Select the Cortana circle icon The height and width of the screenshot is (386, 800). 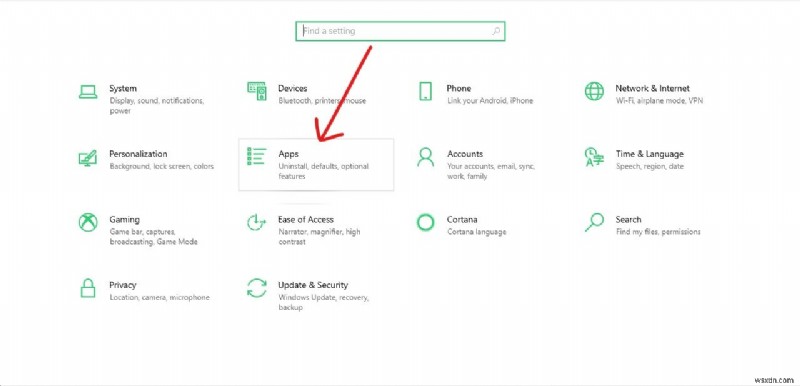[x=425, y=222]
